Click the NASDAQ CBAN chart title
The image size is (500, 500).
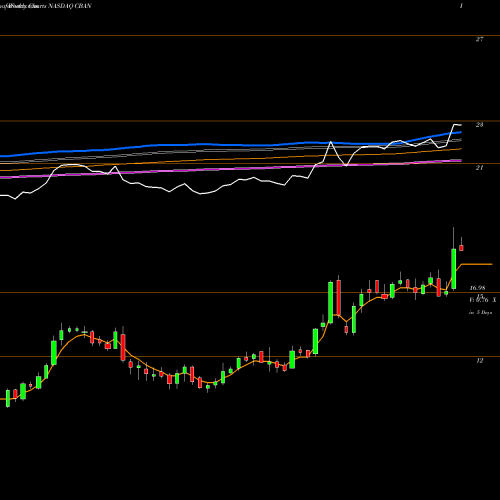[70, 6]
